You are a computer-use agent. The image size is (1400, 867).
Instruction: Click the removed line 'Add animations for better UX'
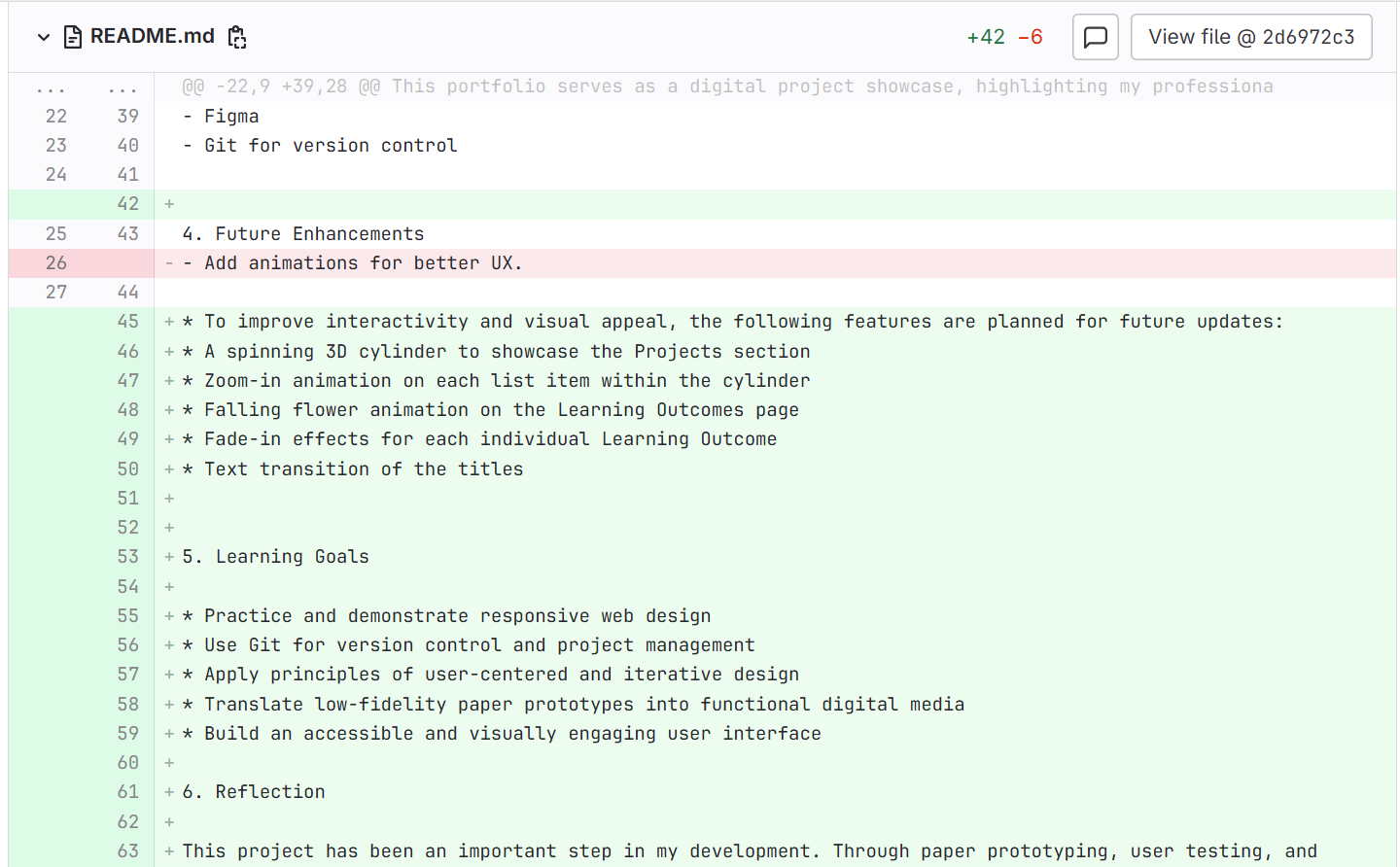pos(363,263)
